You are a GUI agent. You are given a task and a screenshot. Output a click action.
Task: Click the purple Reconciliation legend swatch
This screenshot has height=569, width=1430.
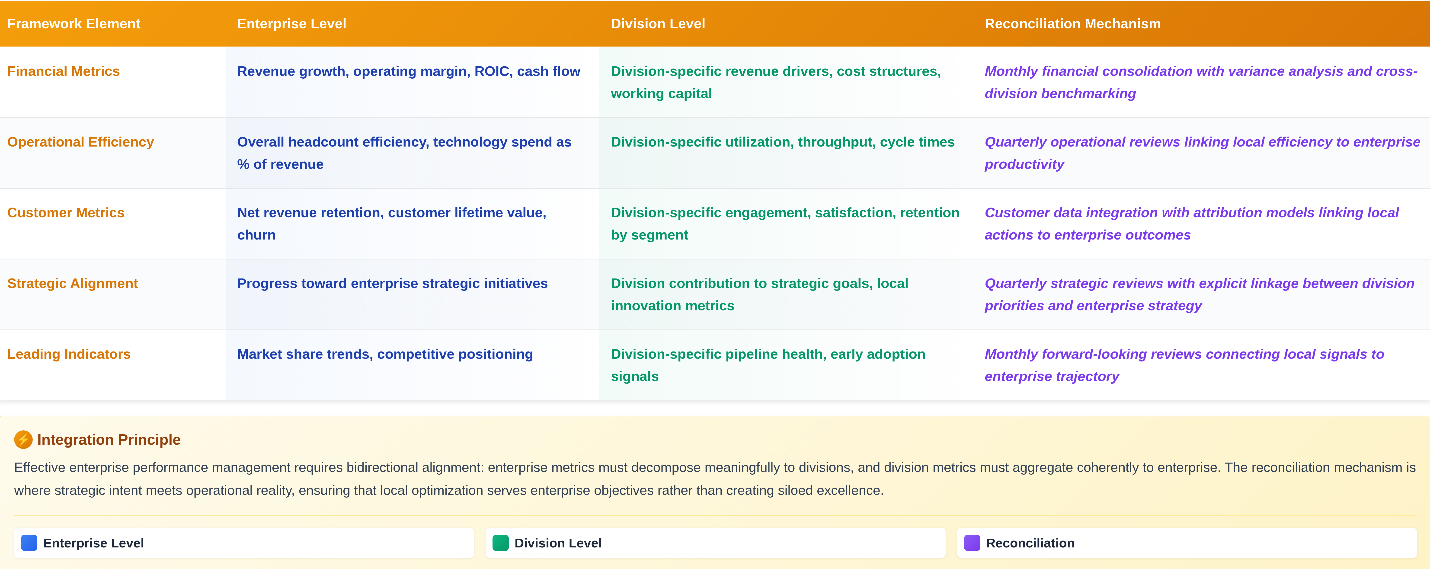pyautogui.click(x=972, y=543)
